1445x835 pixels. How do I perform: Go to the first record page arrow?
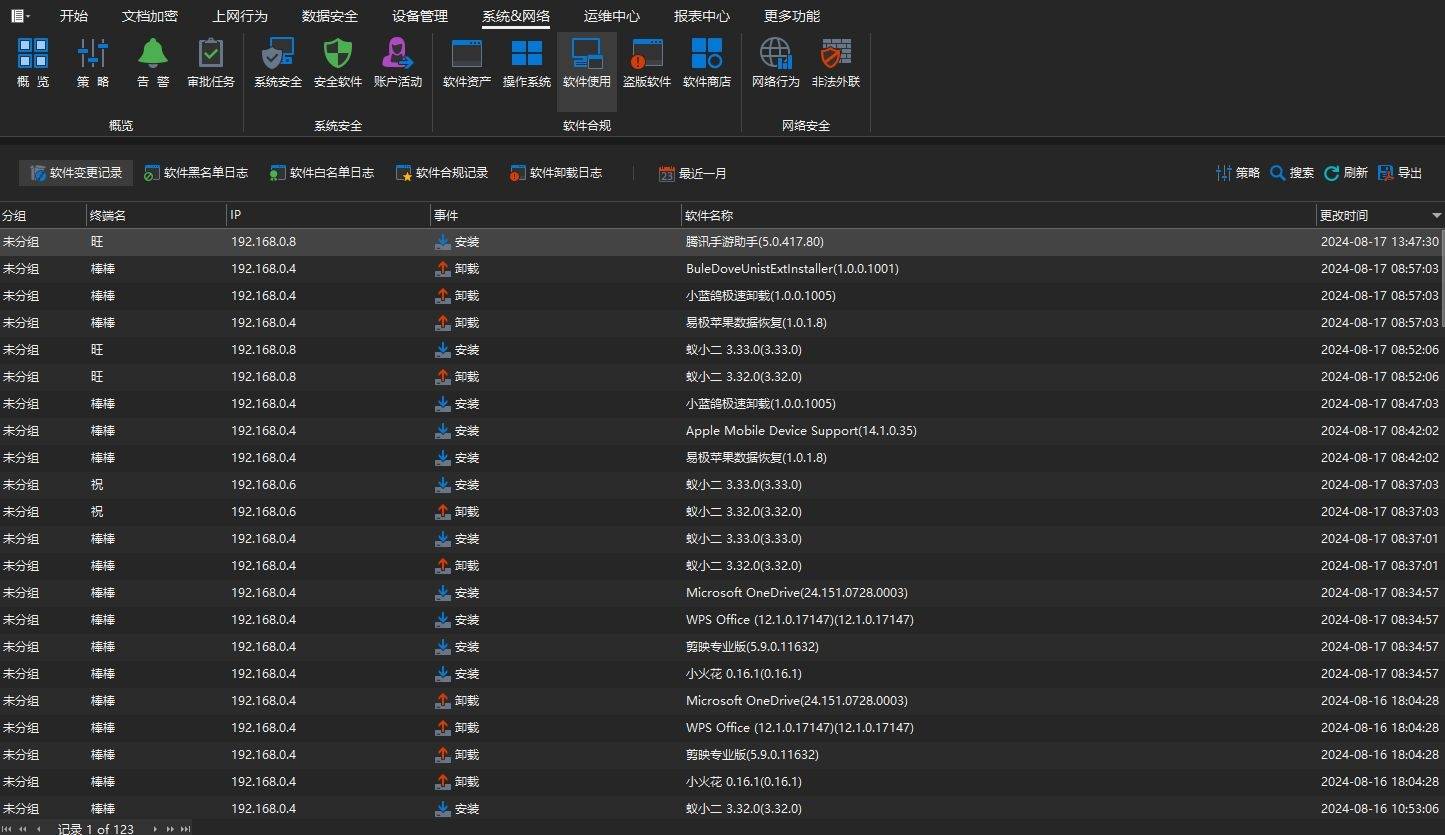coord(8,829)
